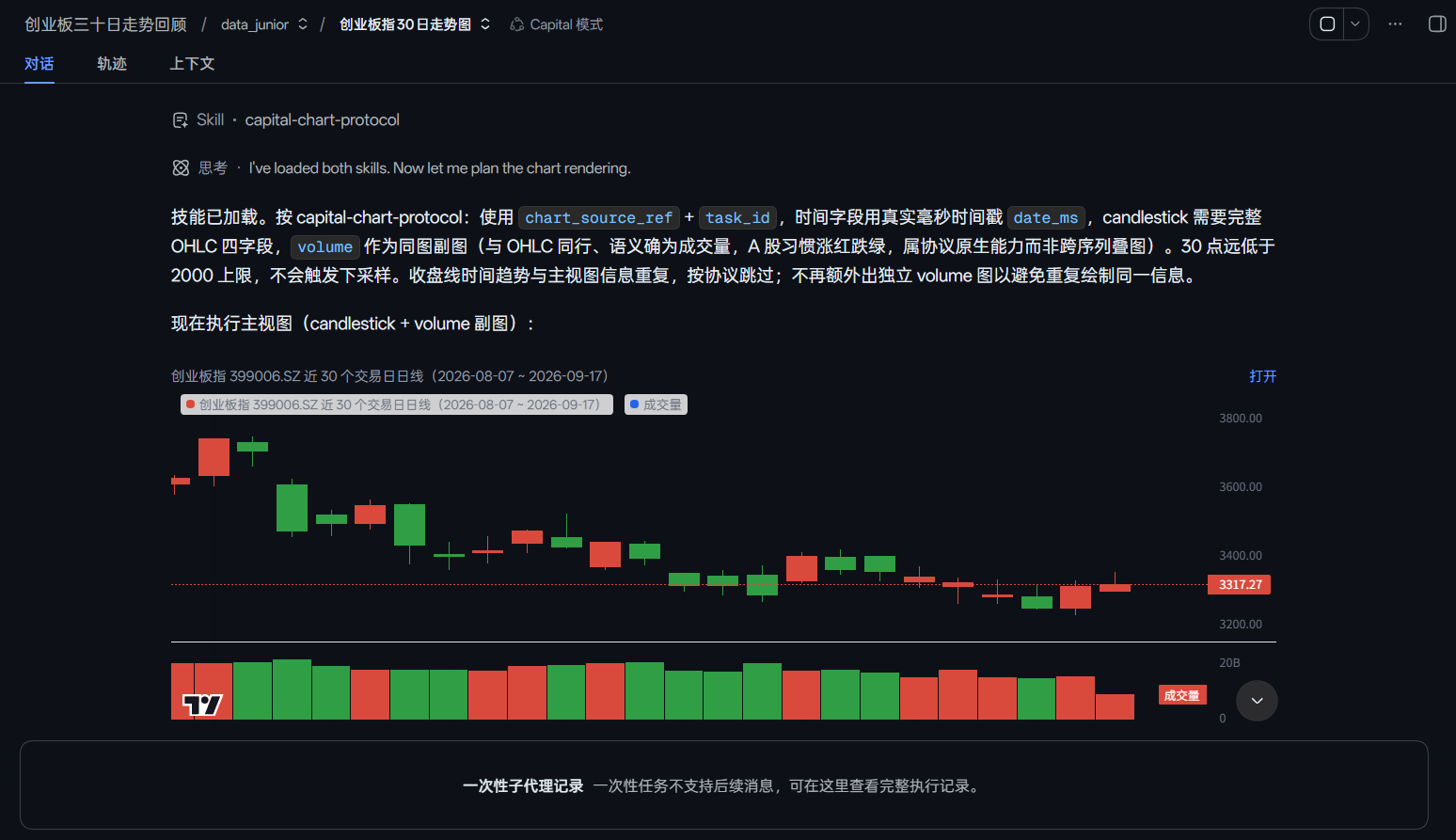Click the task_id code tag
This screenshot has height=840, width=1456.
pos(737,218)
